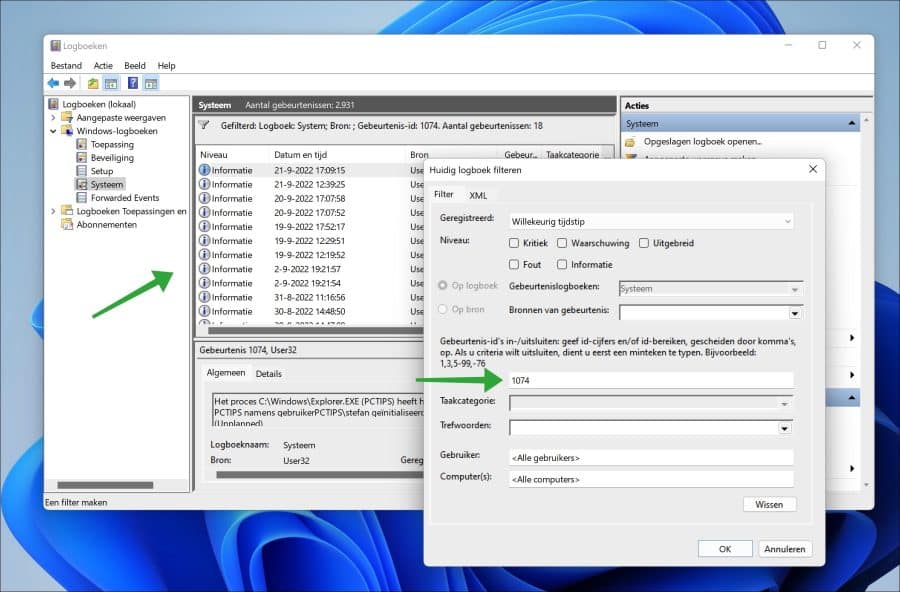Collapse the Windows-logboeken tree node
The width and height of the screenshot is (900, 592).
[53, 131]
